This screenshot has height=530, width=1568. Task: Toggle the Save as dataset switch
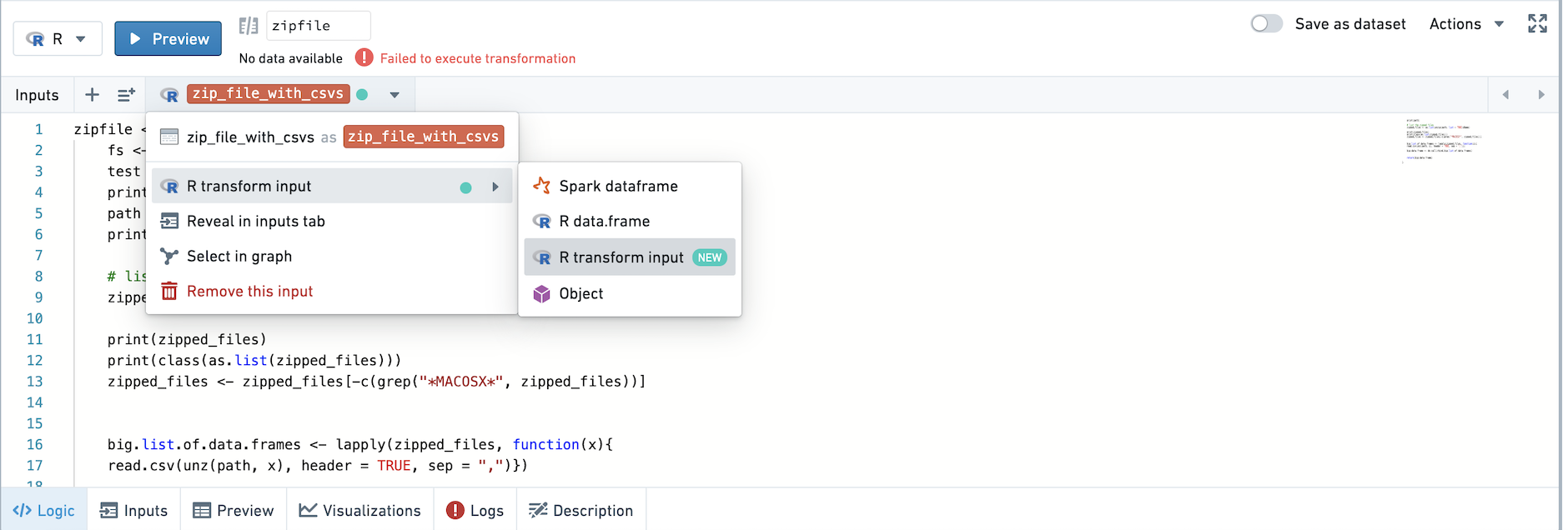[x=1266, y=24]
